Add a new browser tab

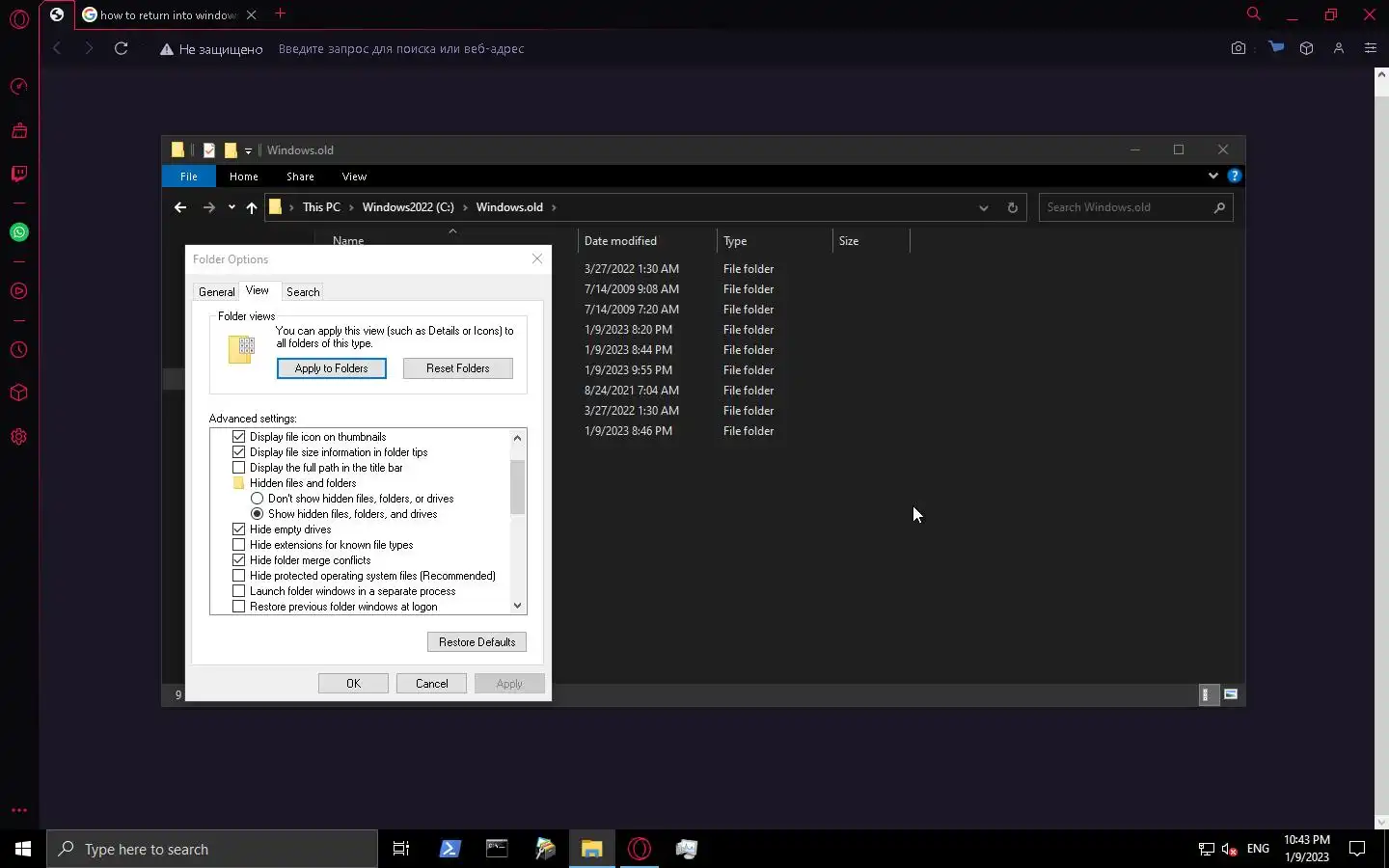[x=280, y=14]
